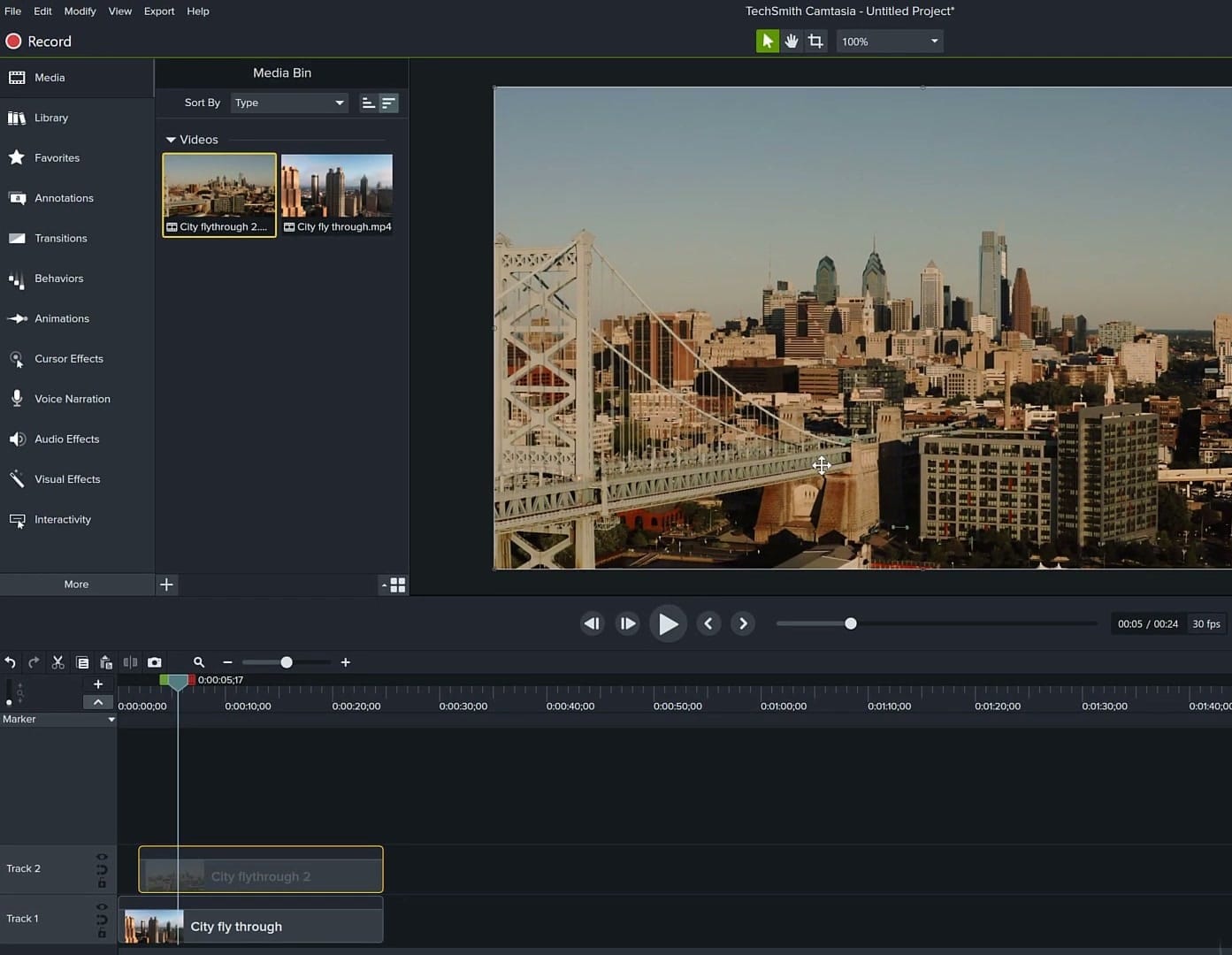
Task: Select the Crop tool above the canvas
Action: (815, 40)
